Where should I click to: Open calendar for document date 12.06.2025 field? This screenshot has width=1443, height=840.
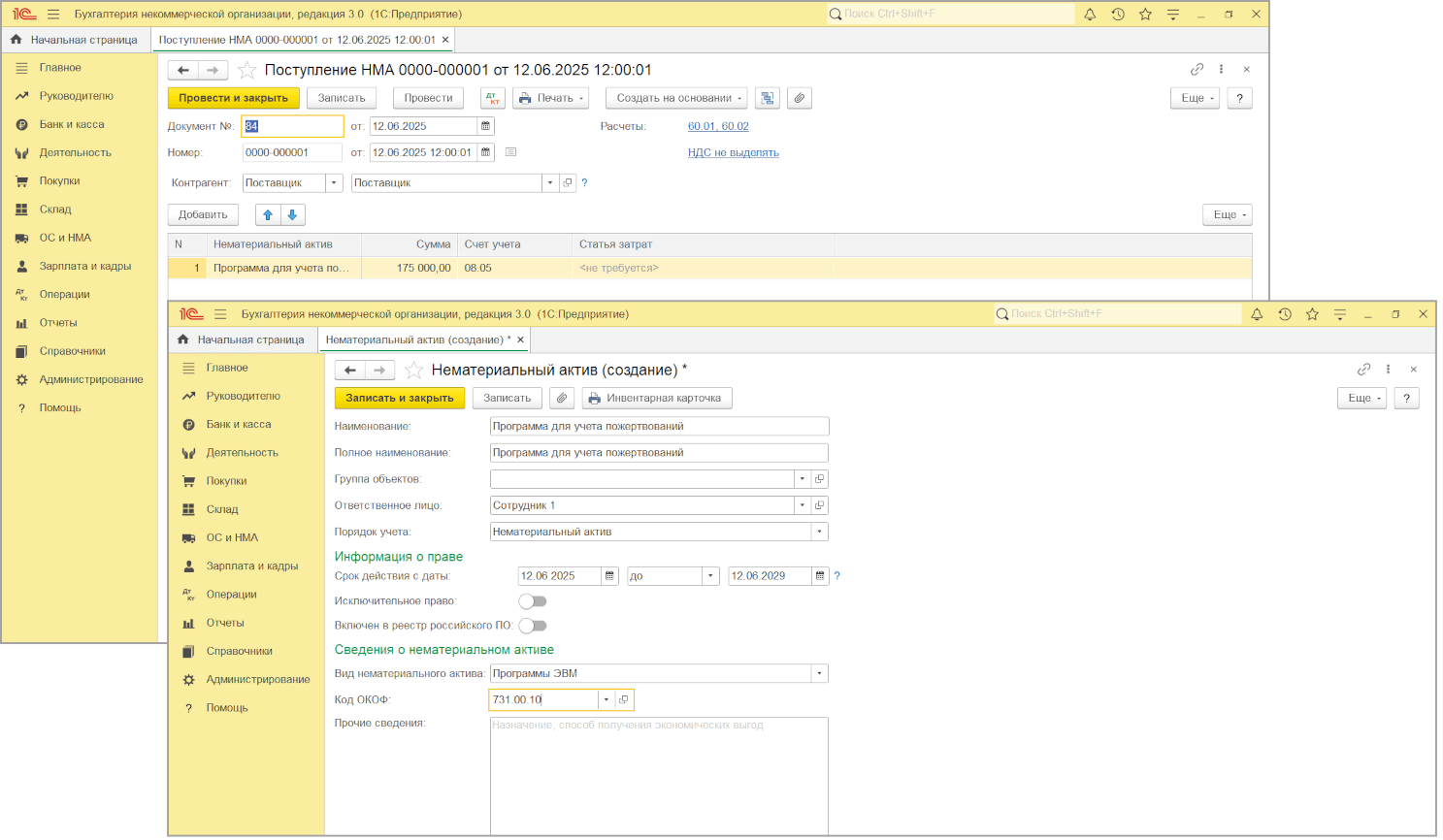click(x=486, y=126)
